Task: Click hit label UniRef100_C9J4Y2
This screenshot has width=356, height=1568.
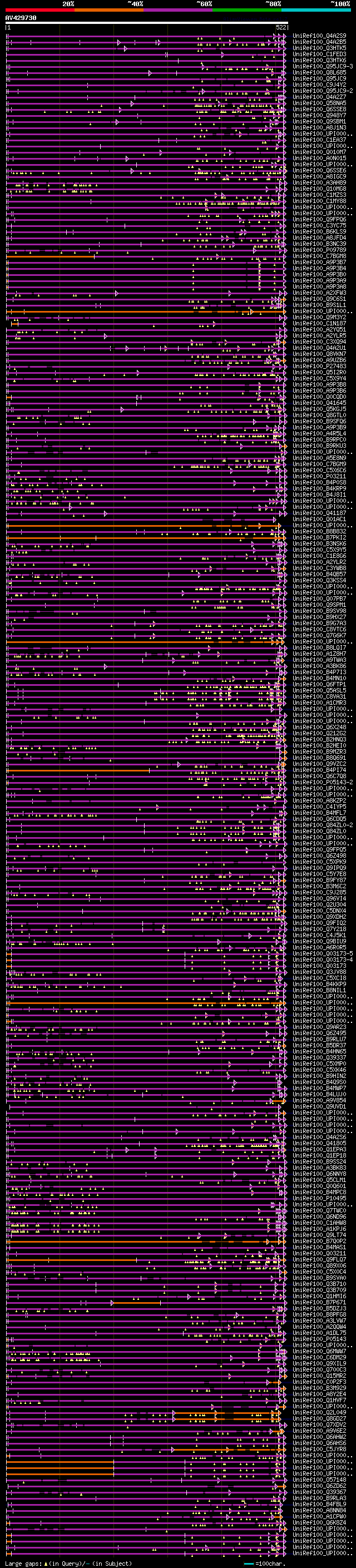Action: 319,85
